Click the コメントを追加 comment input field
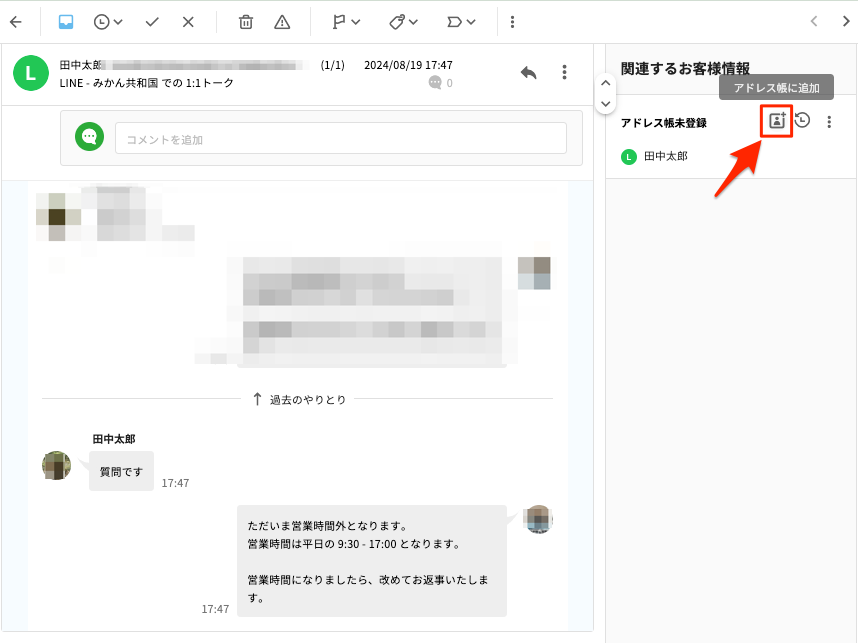The width and height of the screenshot is (858, 643). 340,138
